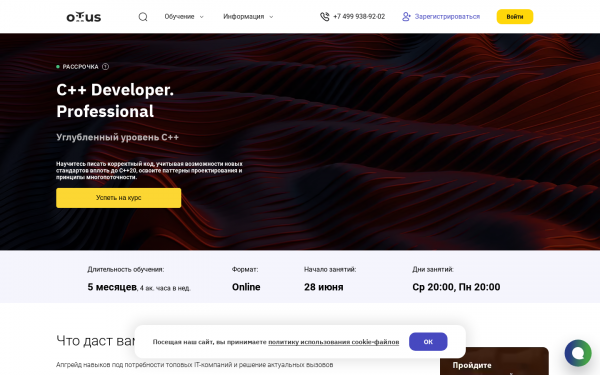Open the chat widget bubble
Viewport: 600px width, 375px height.
point(578,353)
